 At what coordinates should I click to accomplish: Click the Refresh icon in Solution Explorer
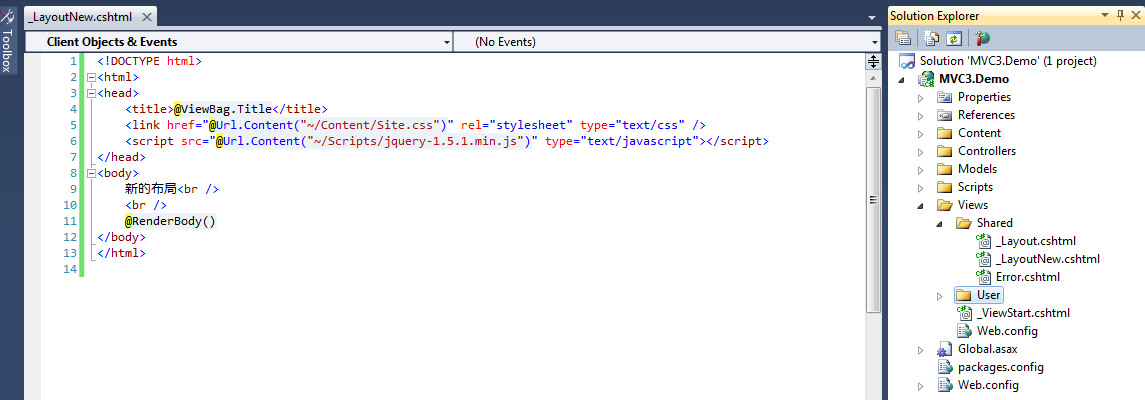click(x=953, y=39)
